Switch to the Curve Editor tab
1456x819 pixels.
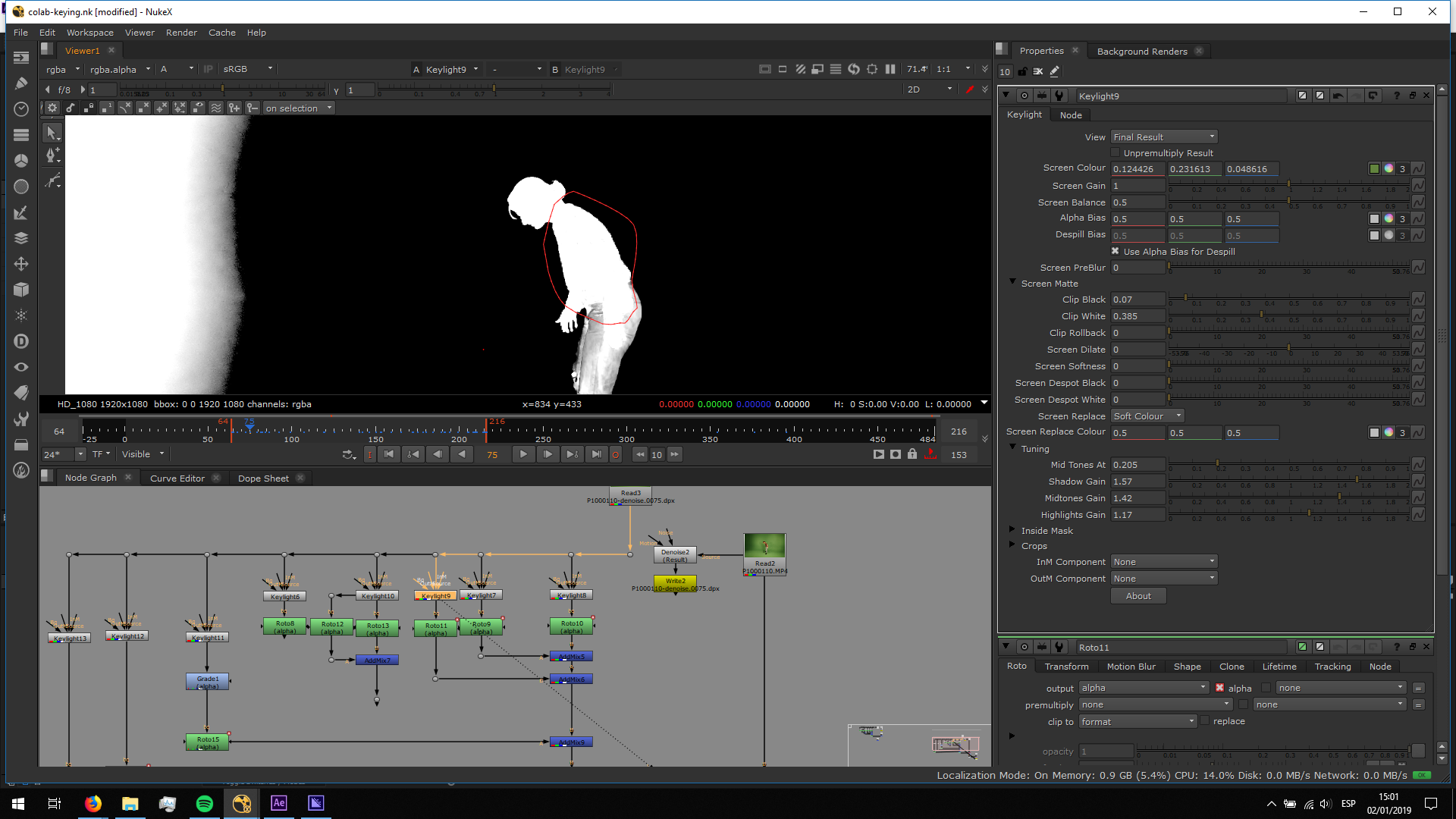tap(177, 479)
